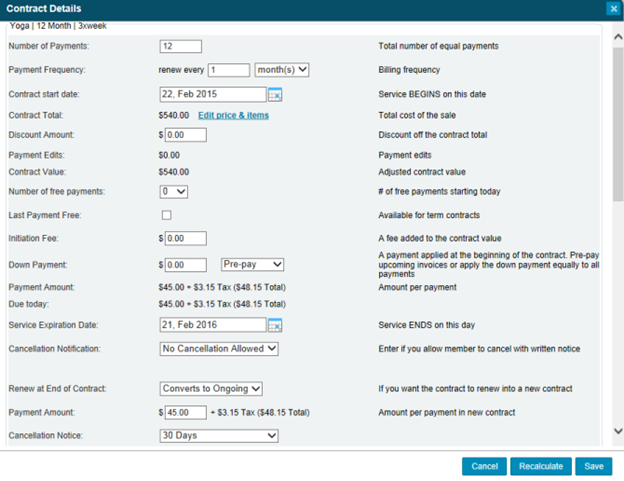
Task: Expand the 30 Days Cancellation Notice dropdown
Action: point(219,436)
